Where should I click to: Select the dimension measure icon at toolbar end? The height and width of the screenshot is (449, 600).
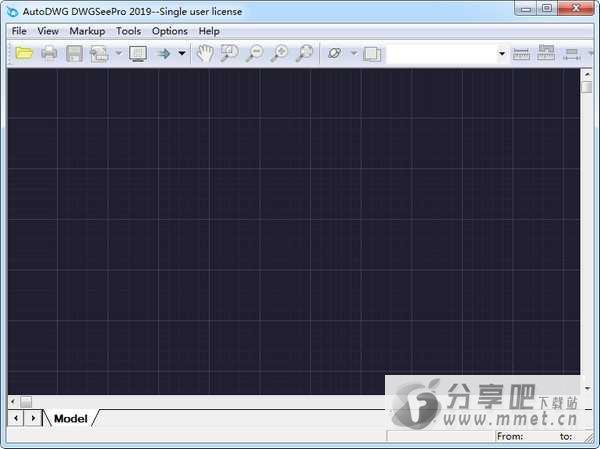click(x=571, y=54)
